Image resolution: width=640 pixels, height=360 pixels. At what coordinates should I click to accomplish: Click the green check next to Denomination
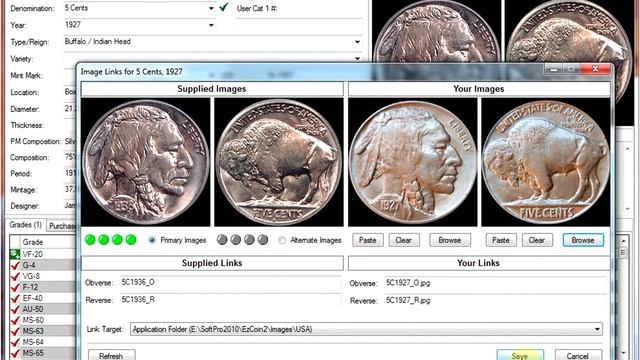223,7
